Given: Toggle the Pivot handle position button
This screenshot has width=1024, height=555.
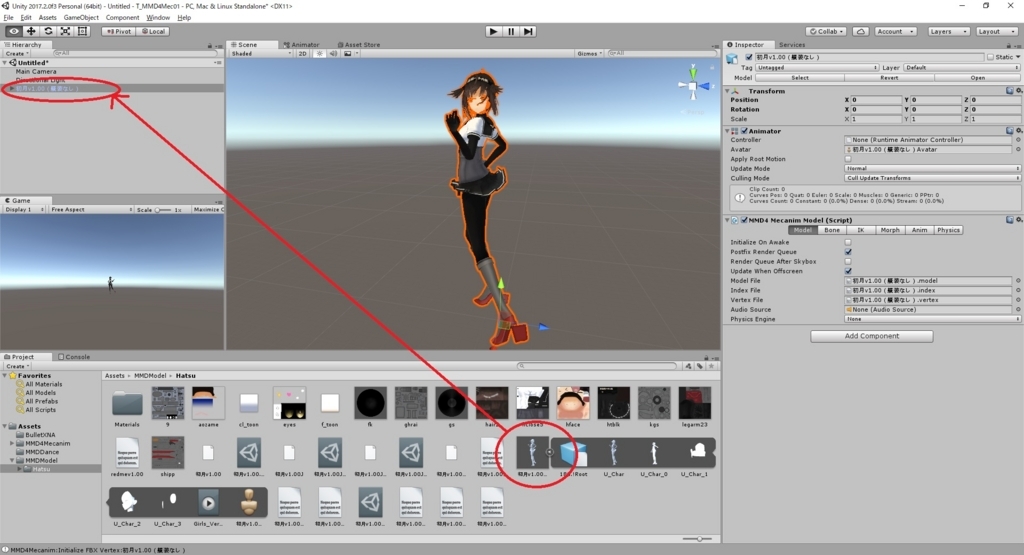Looking at the screenshot, I should click(x=119, y=31).
